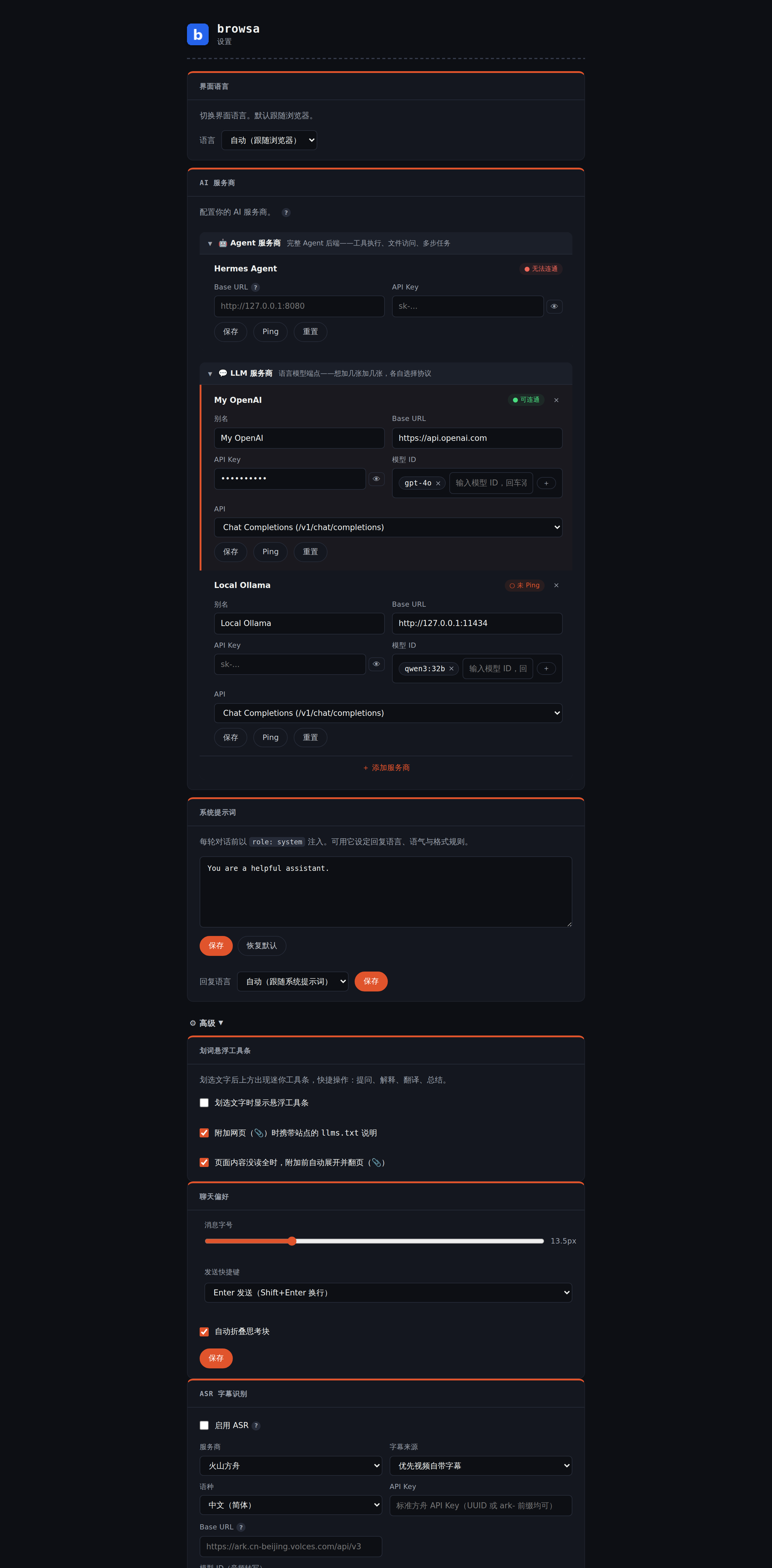The width and height of the screenshot is (772, 1568).
Task: Remove the qwen3:32b model tag
Action: pyautogui.click(x=451, y=668)
